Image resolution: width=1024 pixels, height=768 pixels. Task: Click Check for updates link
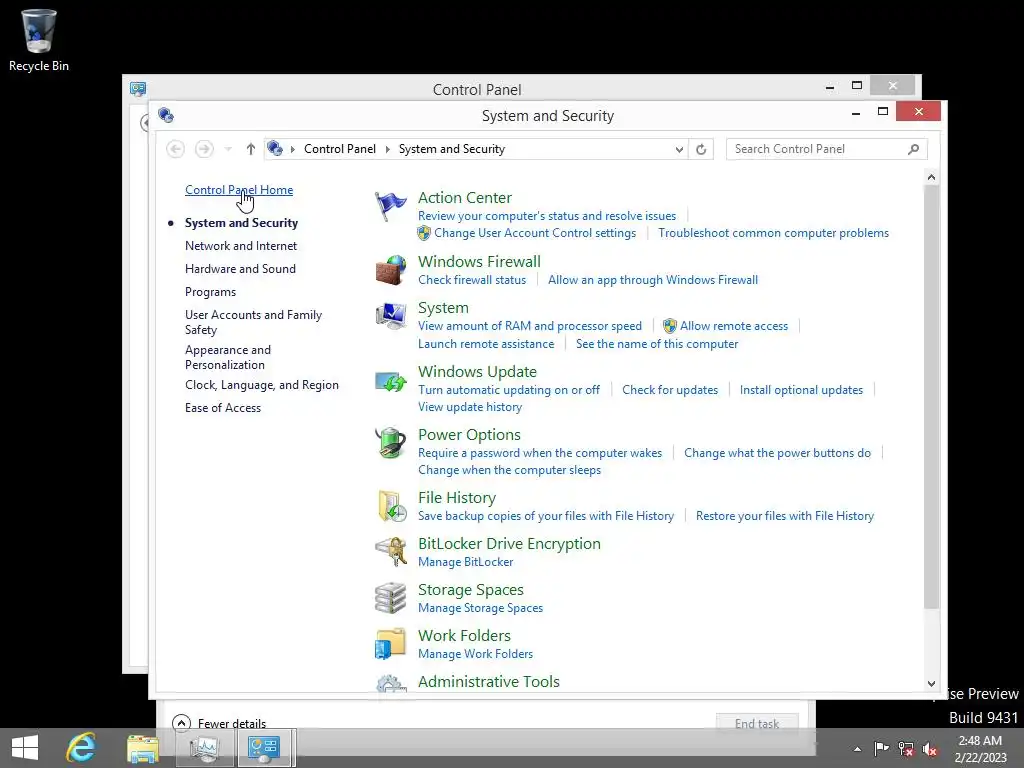coord(670,390)
